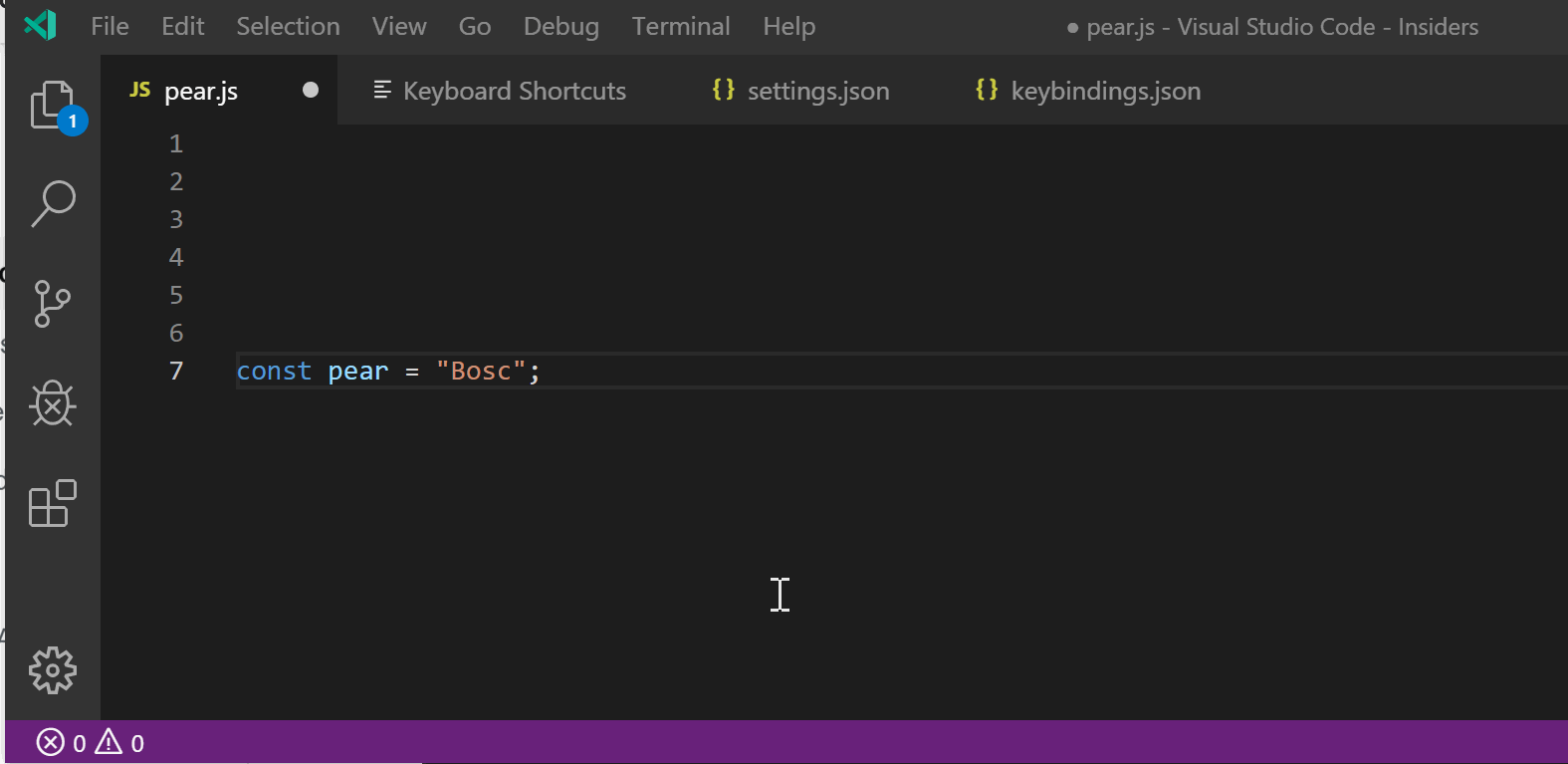The width and height of the screenshot is (1568, 764).
Task: Click line number 4 in the gutter
Action: [x=176, y=257]
